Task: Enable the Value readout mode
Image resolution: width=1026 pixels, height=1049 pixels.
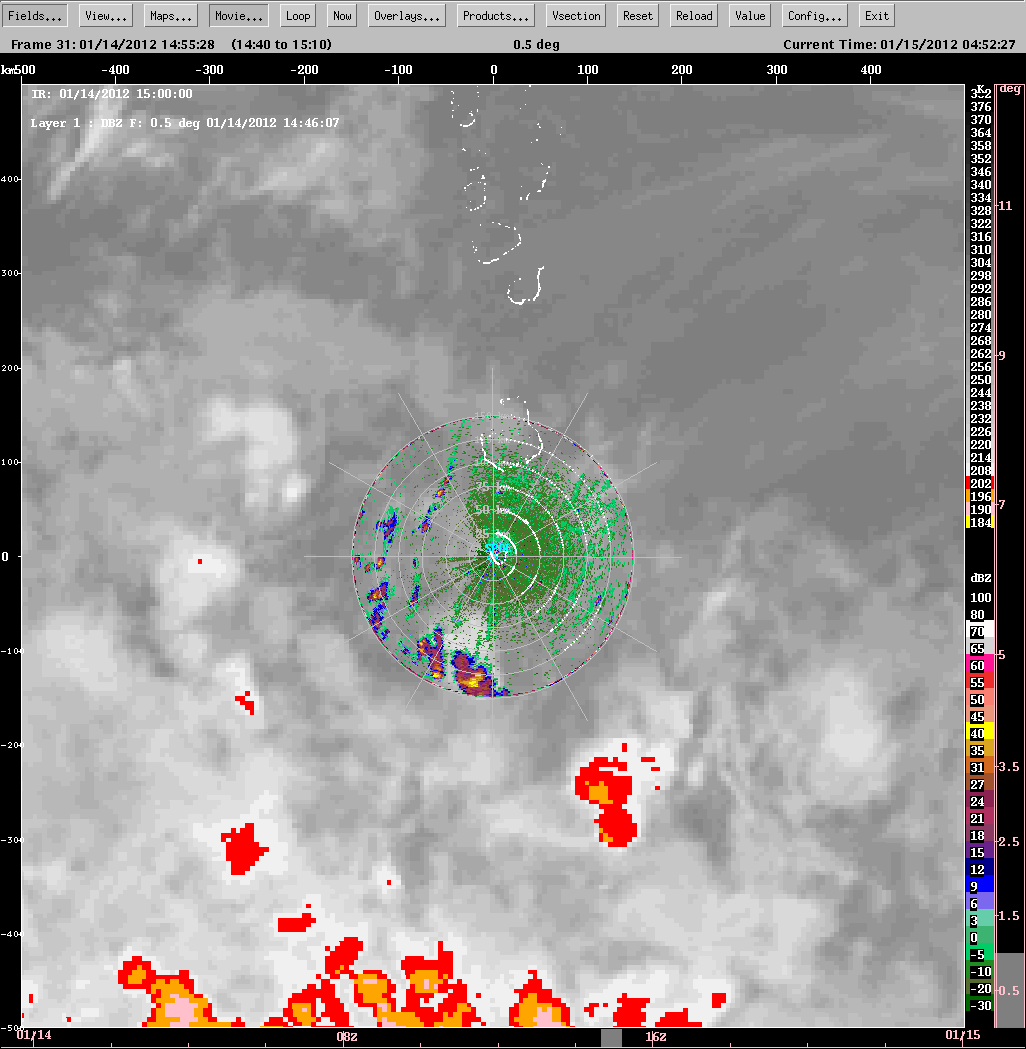Action: [749, 14]
